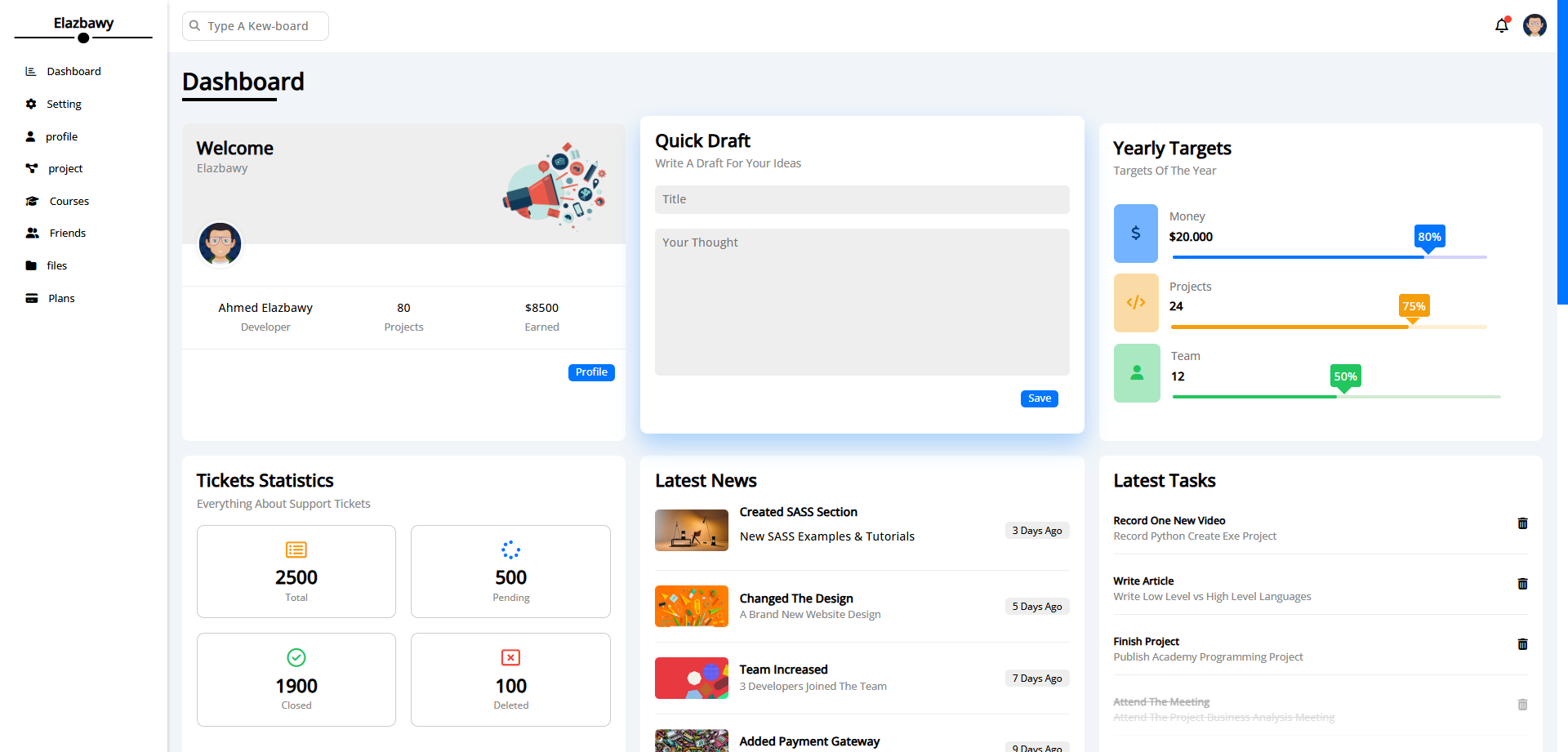Click the 3 Days Ago label
Viewport: 1568px width, 752px height.
[x=1037, y=531]
